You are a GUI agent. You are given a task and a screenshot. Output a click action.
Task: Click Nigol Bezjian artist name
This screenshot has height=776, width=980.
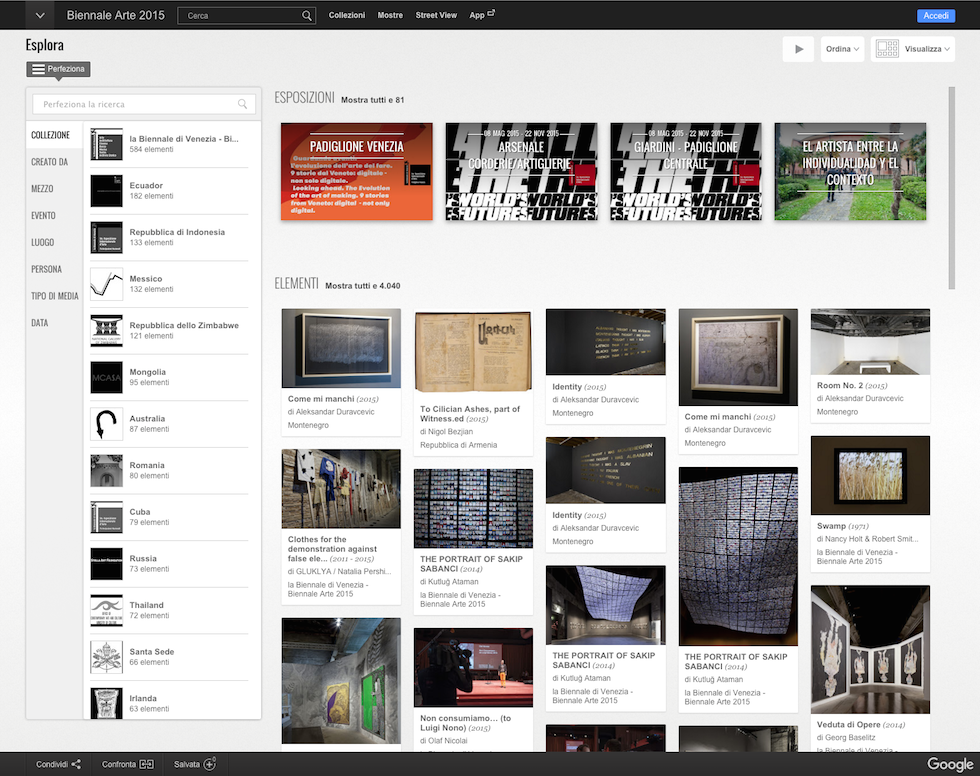click(x=451, y=432)
